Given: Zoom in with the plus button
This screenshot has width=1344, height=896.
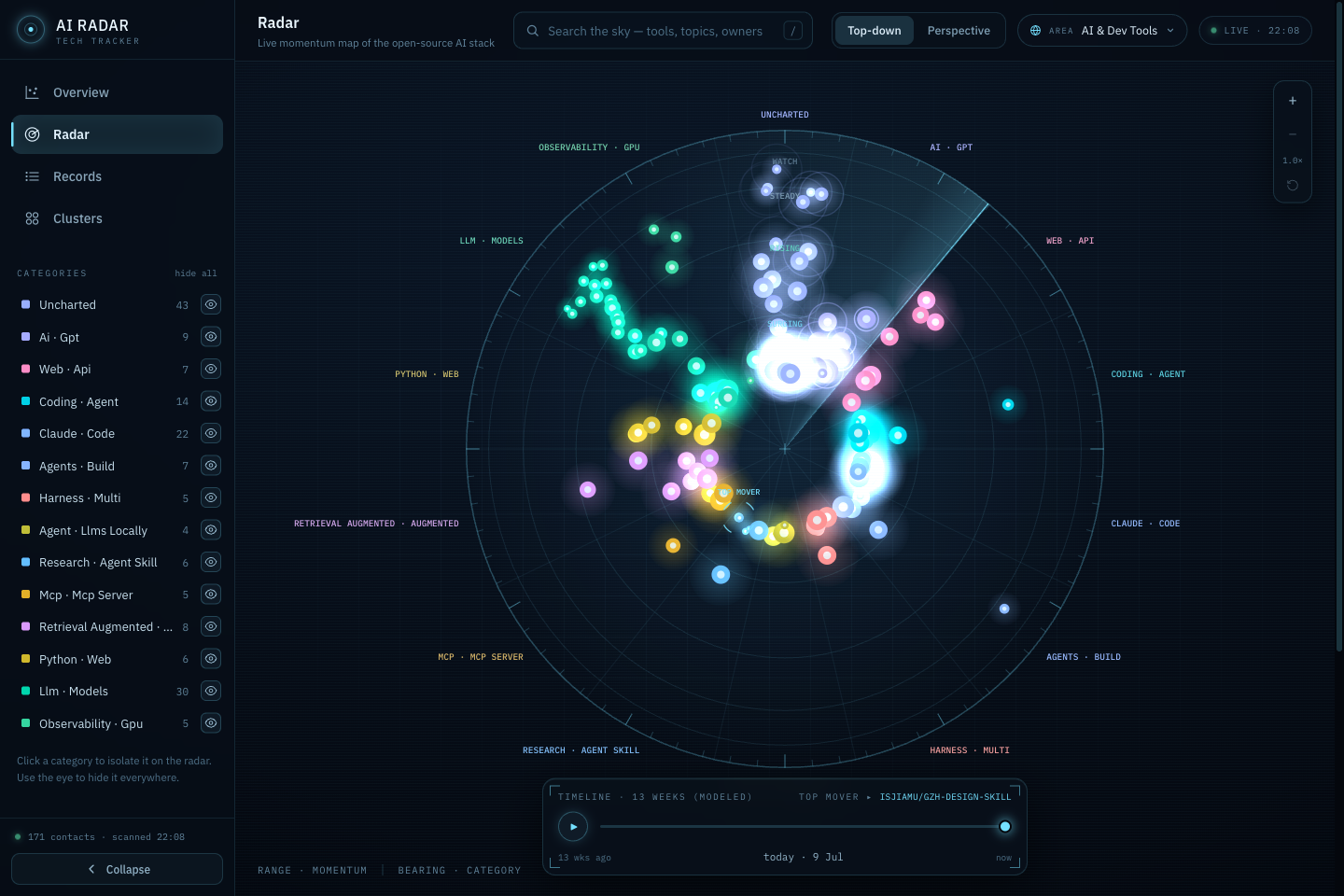Looking at the screenshot, I should coord(1293,101).
